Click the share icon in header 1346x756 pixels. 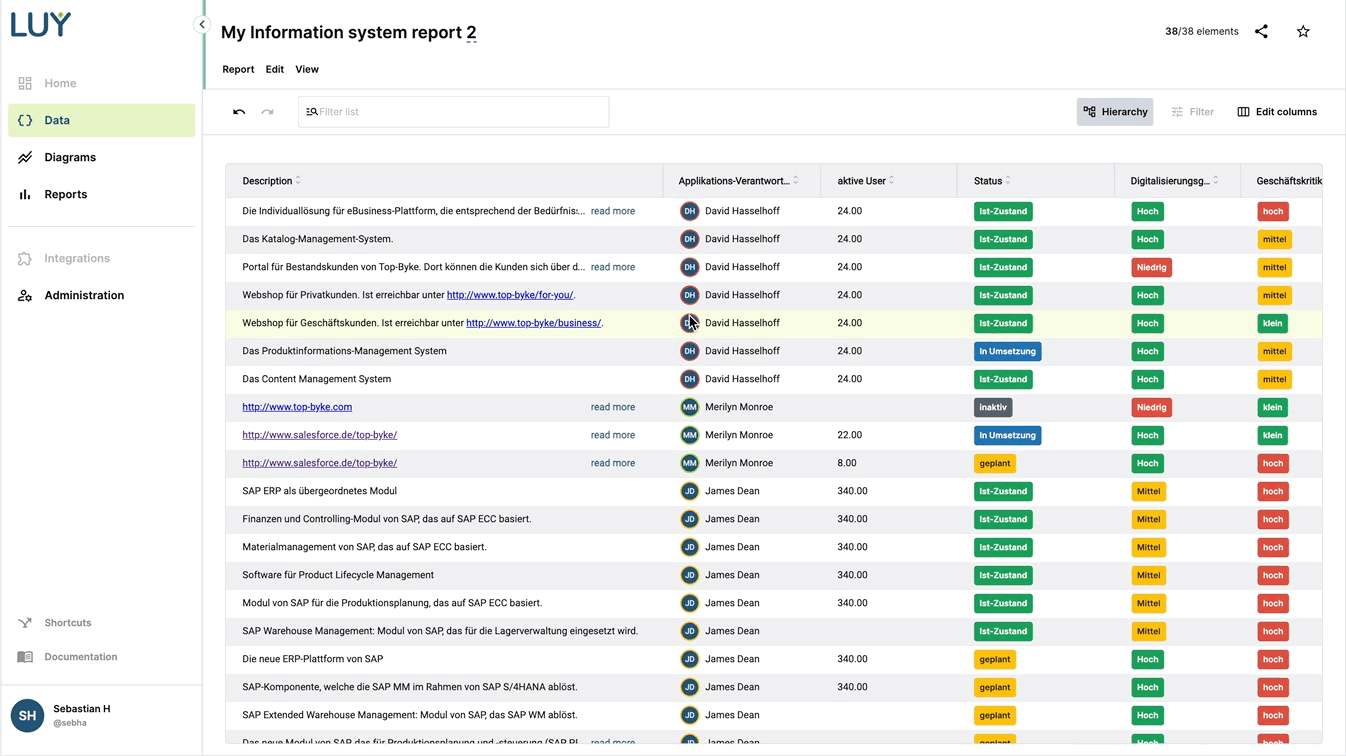pyautogui.click(x=1261, y=32)
